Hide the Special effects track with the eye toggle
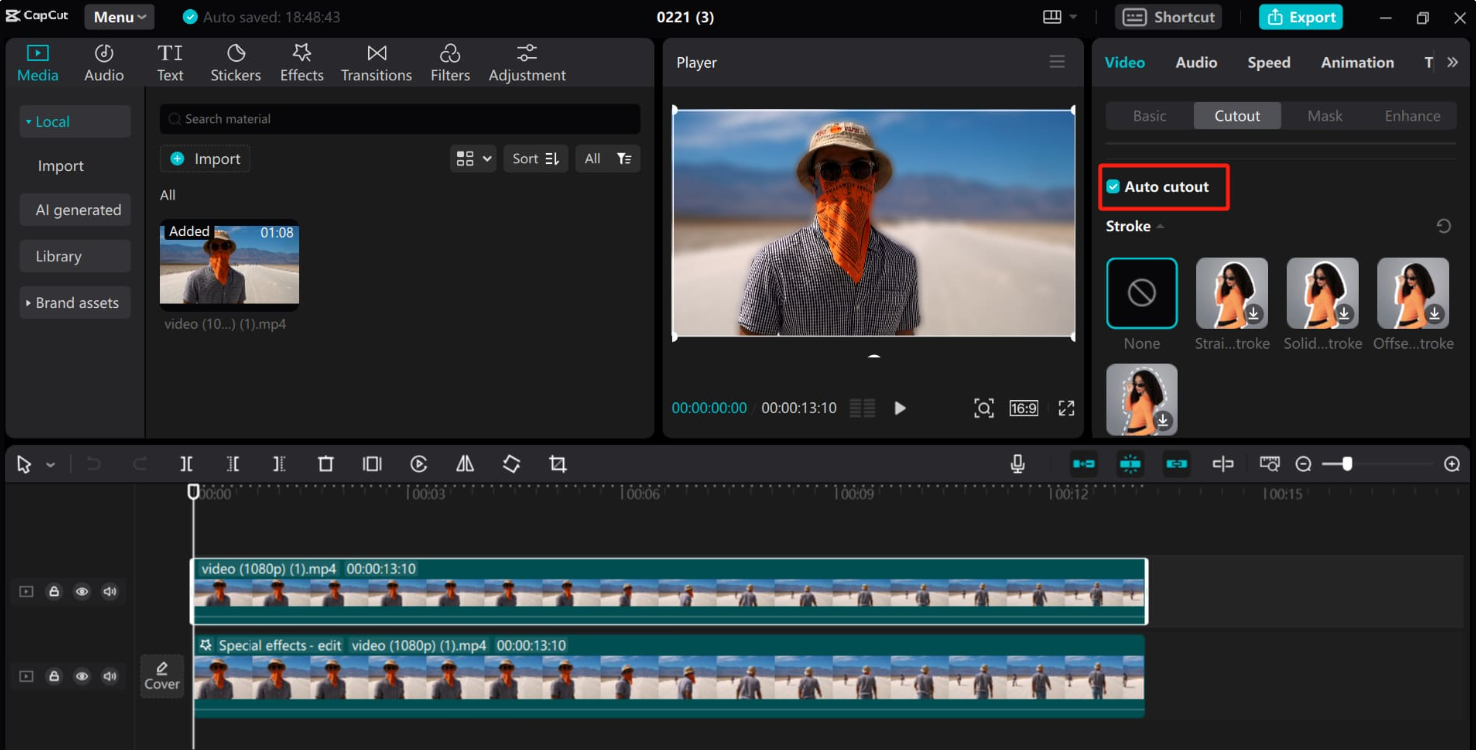The image size is (1476, 750). point(82,676)
